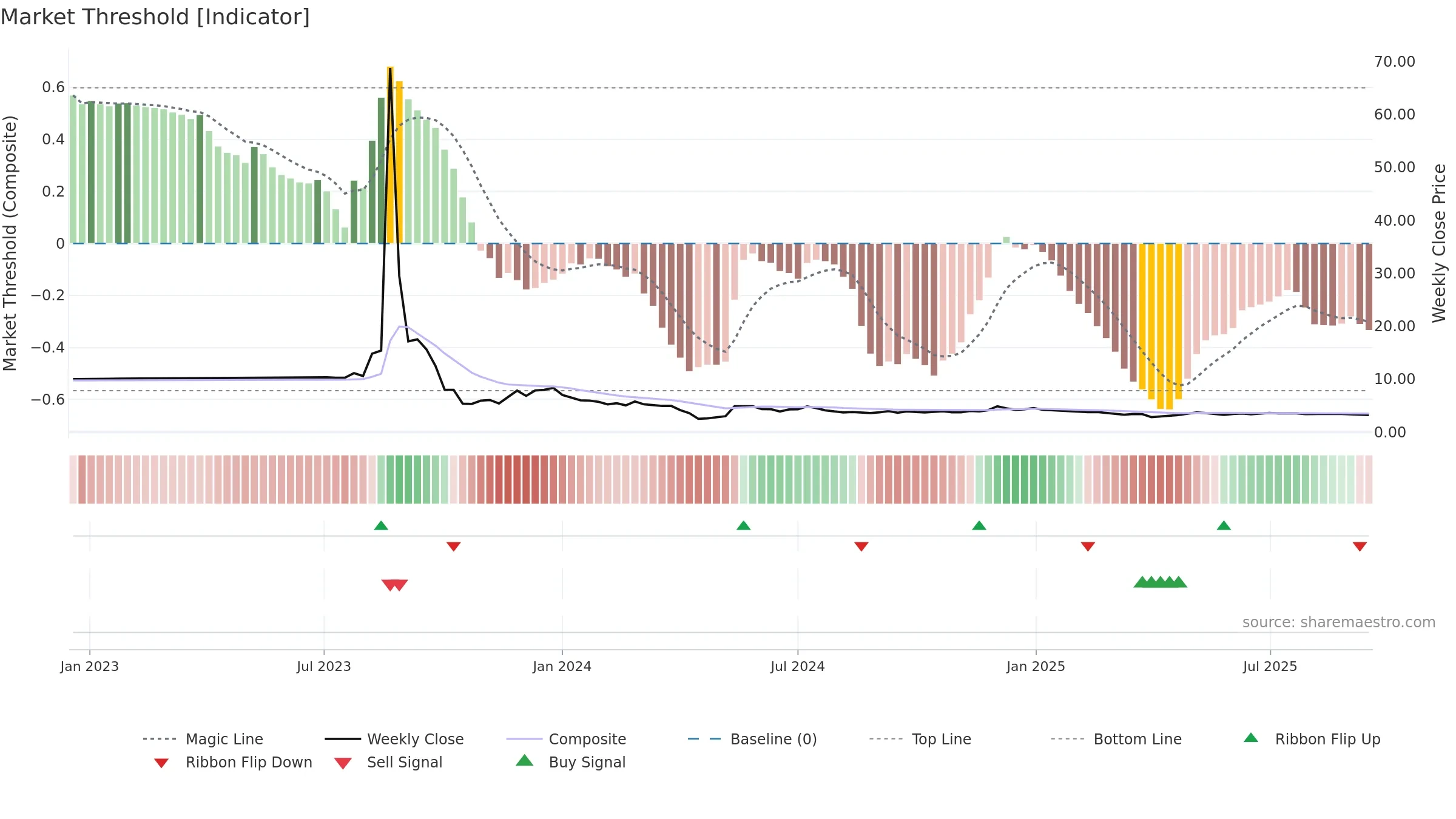Click the red Ribbon Flip Down marker in August 2024
Image resolution: width=1456 pixels, height=819 pixels.
pyautogui.click(x=861, y=547)
